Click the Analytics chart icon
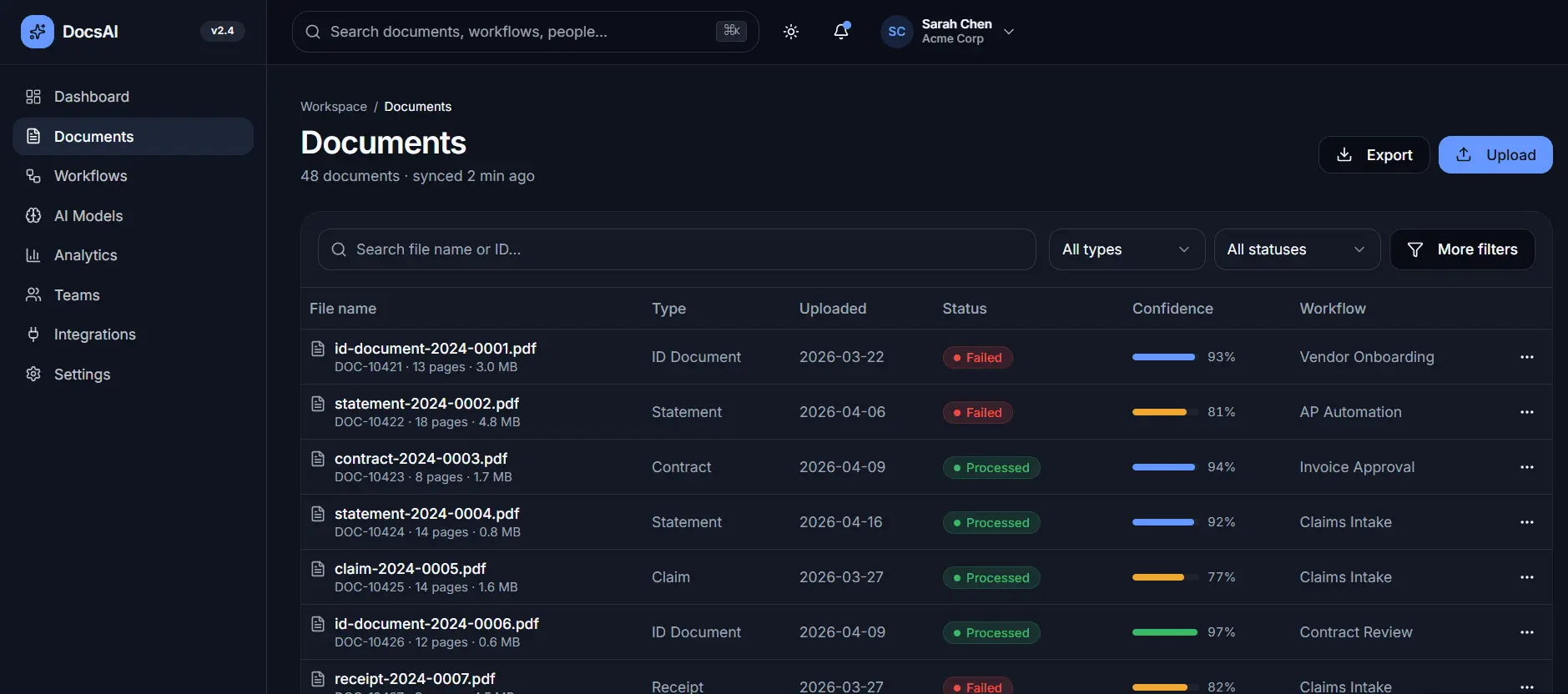 click(x=33, y=255)
